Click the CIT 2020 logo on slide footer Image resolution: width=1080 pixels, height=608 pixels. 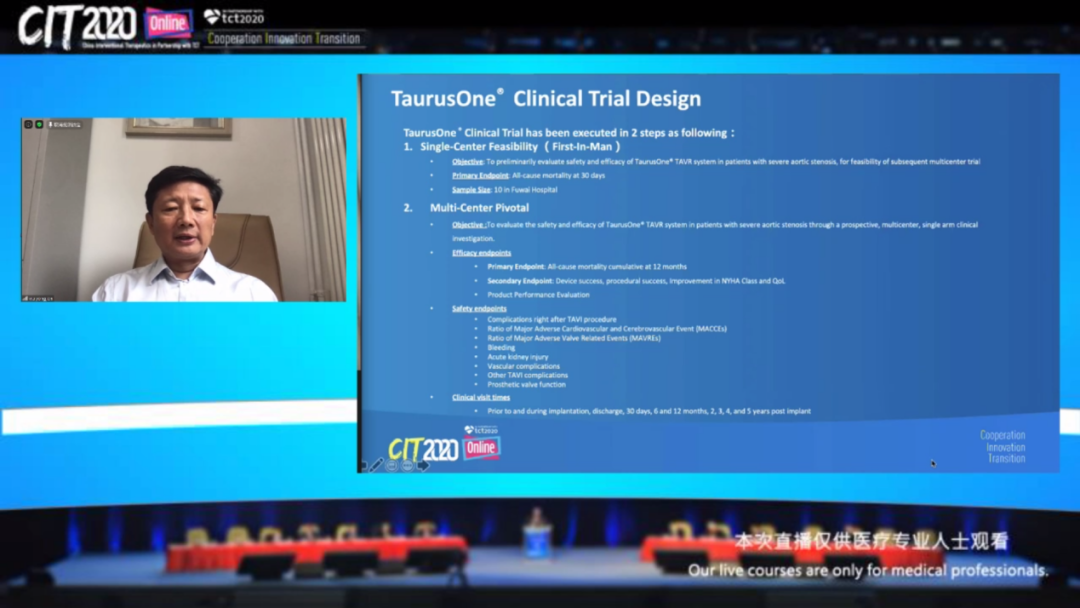(x=423, y=450)
